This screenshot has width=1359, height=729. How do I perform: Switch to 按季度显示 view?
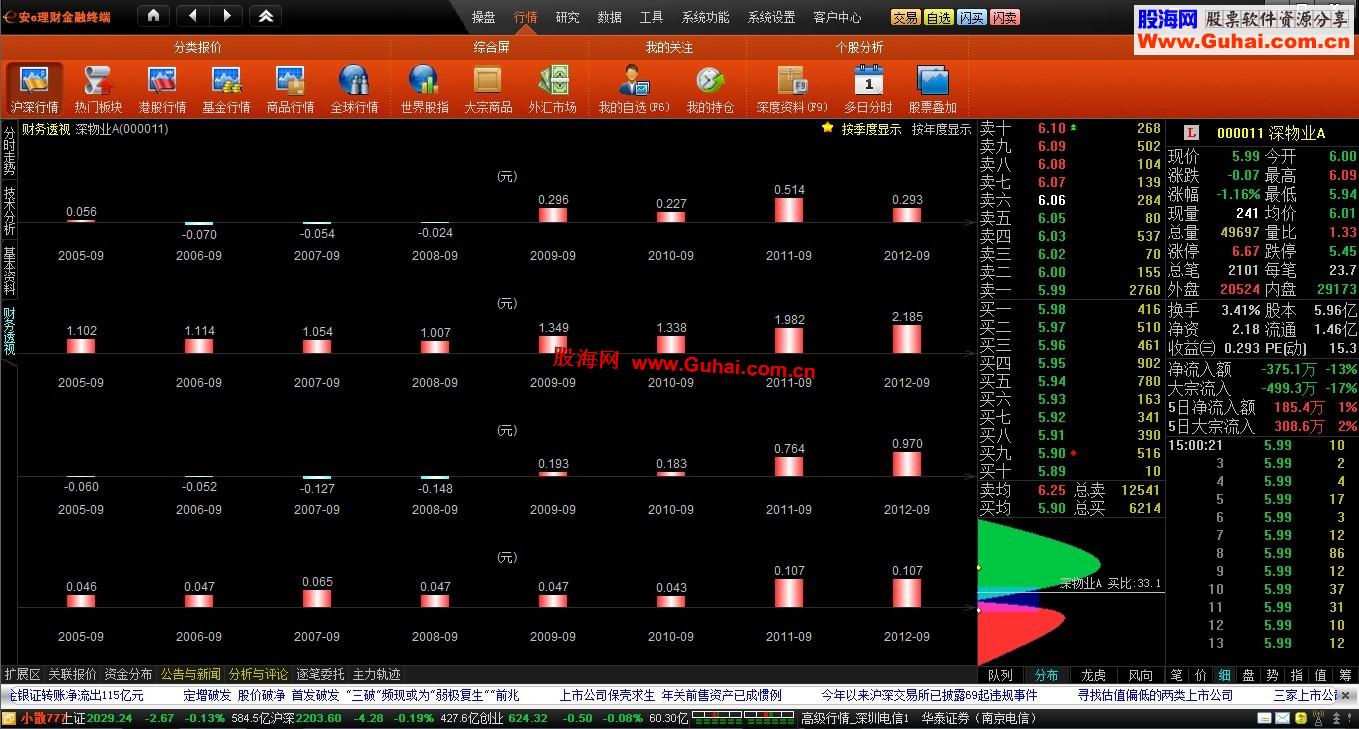point(871,129)
